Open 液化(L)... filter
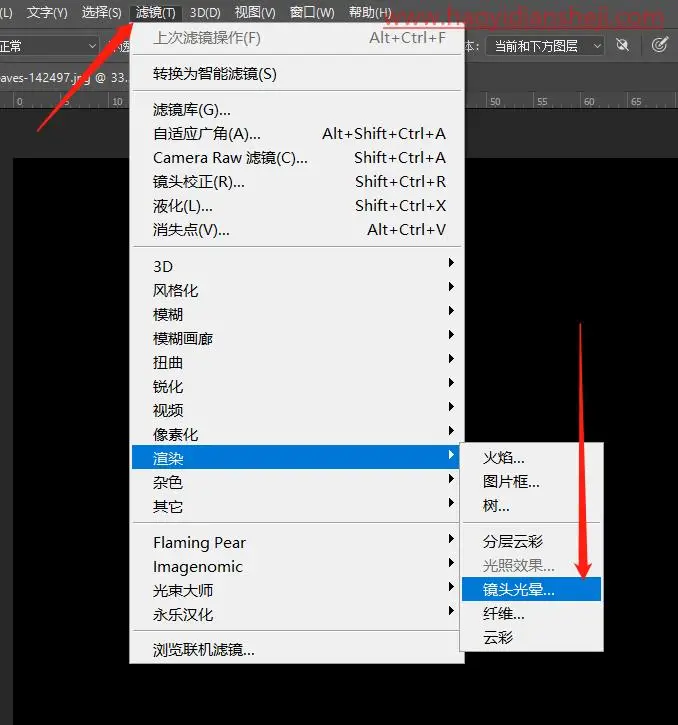Screen dimensions: 678x725 (x=297, y=206)
